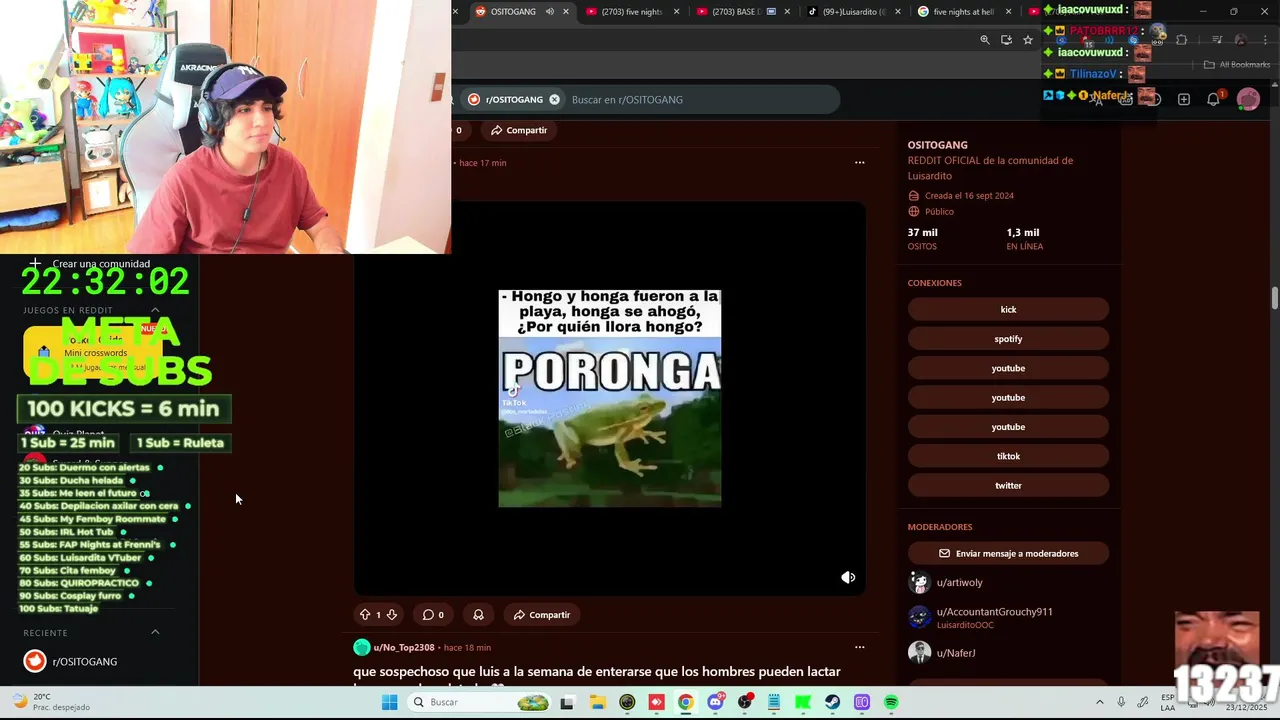This screenshot has width=1280, height=720.
Task: Open the tiktok connection link
Action: click(x=1008, y=456)
